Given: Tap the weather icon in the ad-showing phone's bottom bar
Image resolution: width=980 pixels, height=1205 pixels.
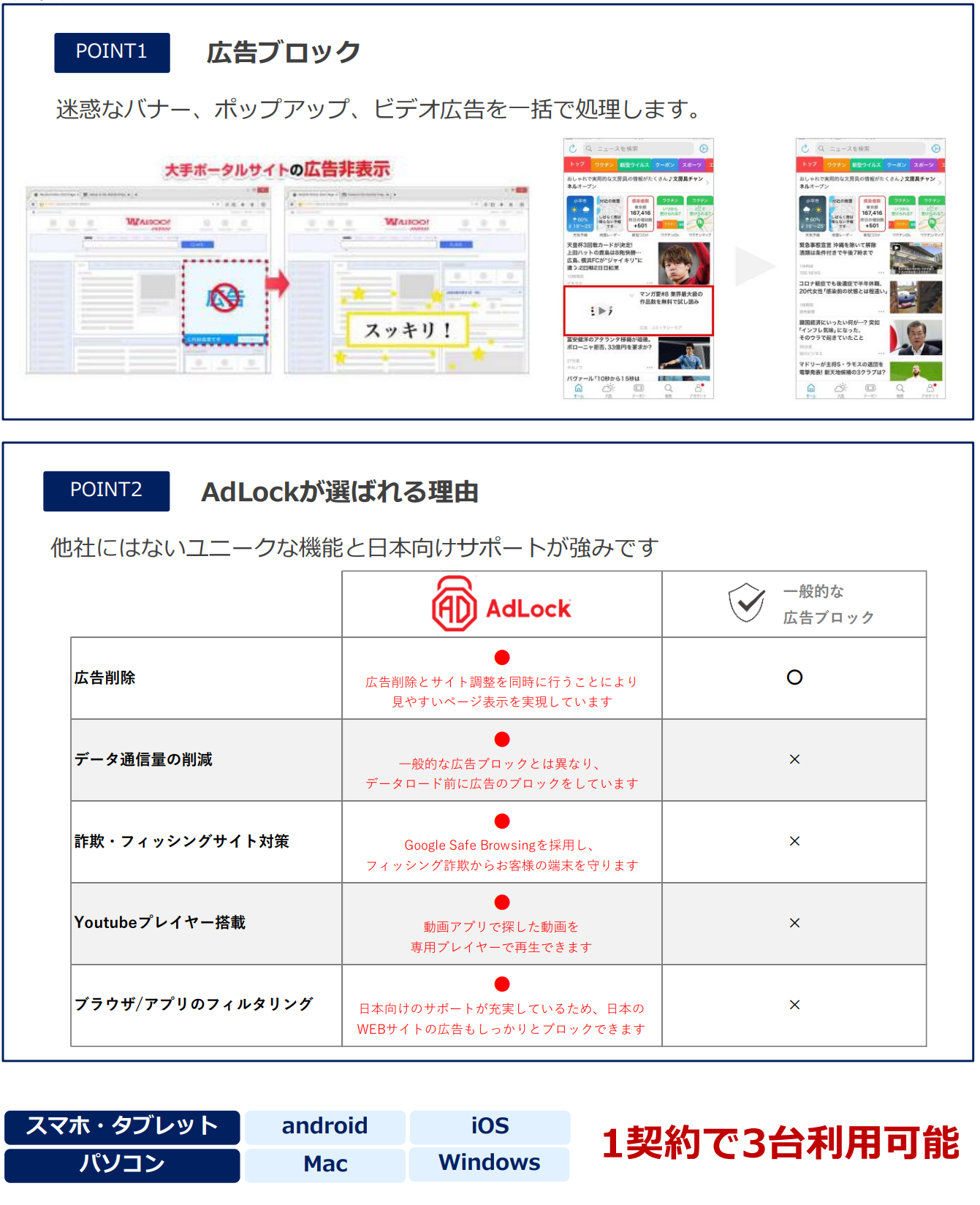Looking at the screenshot, I should [x=608, y=389].
